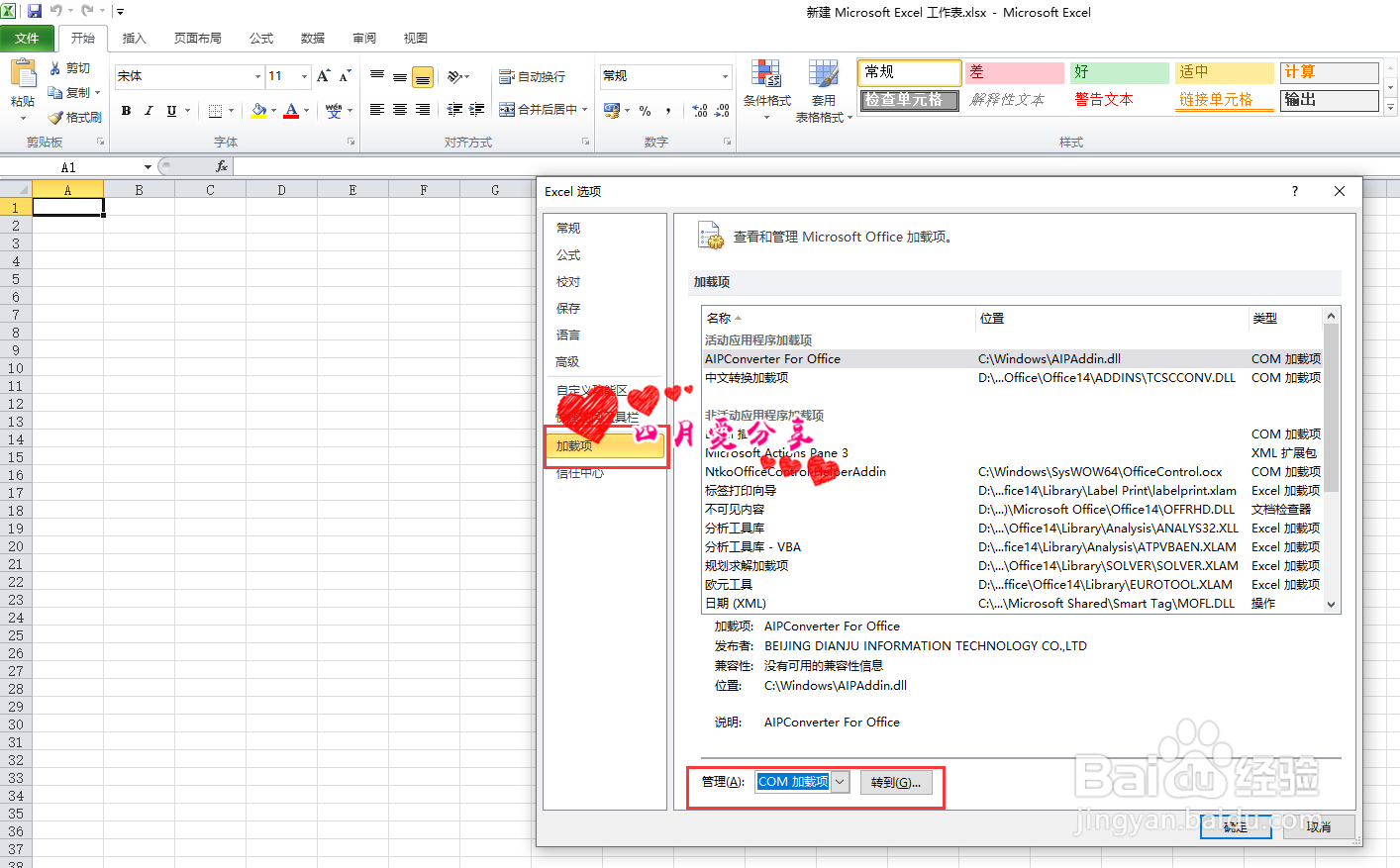Toggle Bold formatting
The image size is (1400, 868).
pyautogui.click(x=126, y=111)
